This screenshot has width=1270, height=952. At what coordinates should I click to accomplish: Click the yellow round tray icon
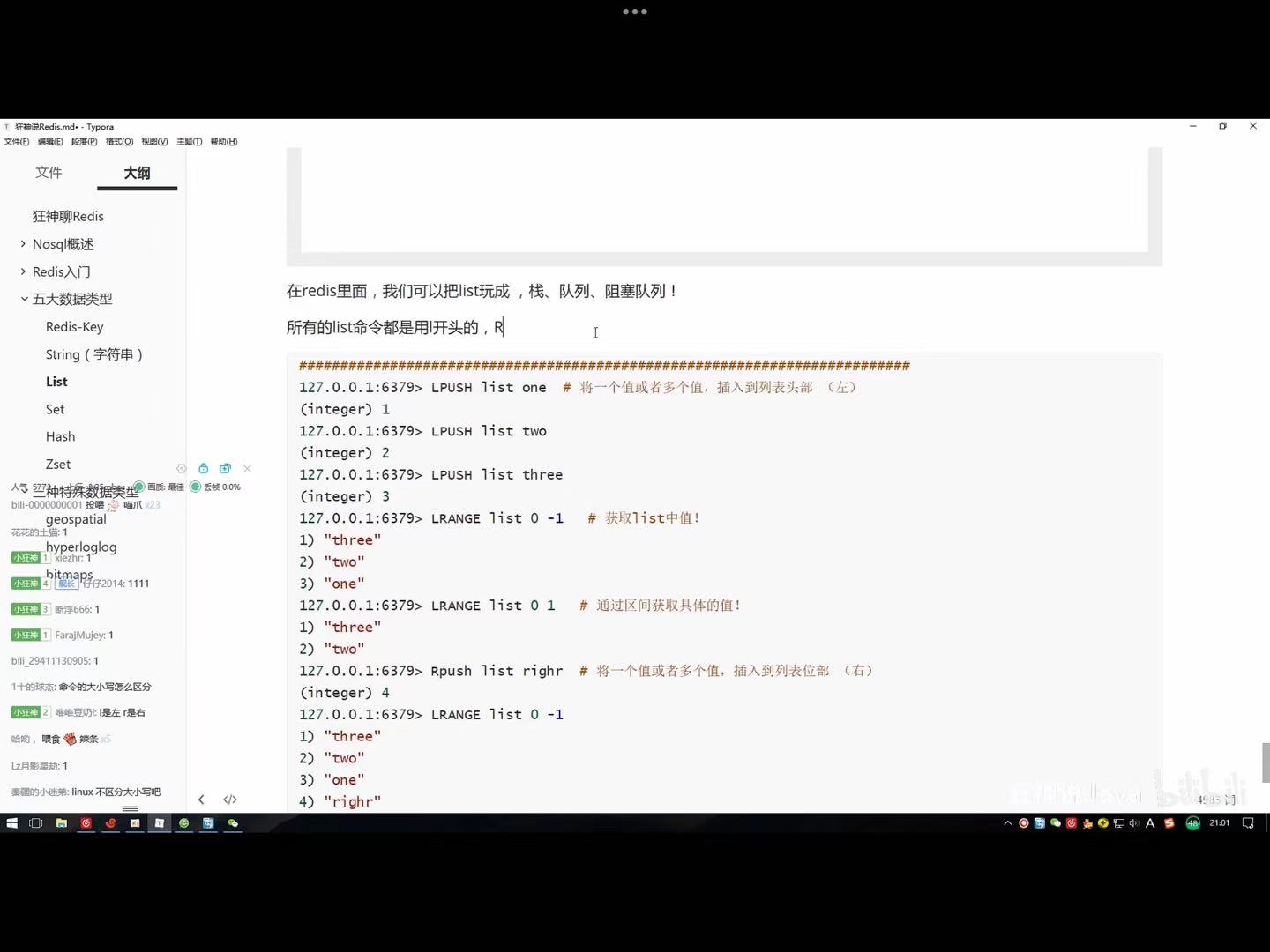pos(1102,823)
